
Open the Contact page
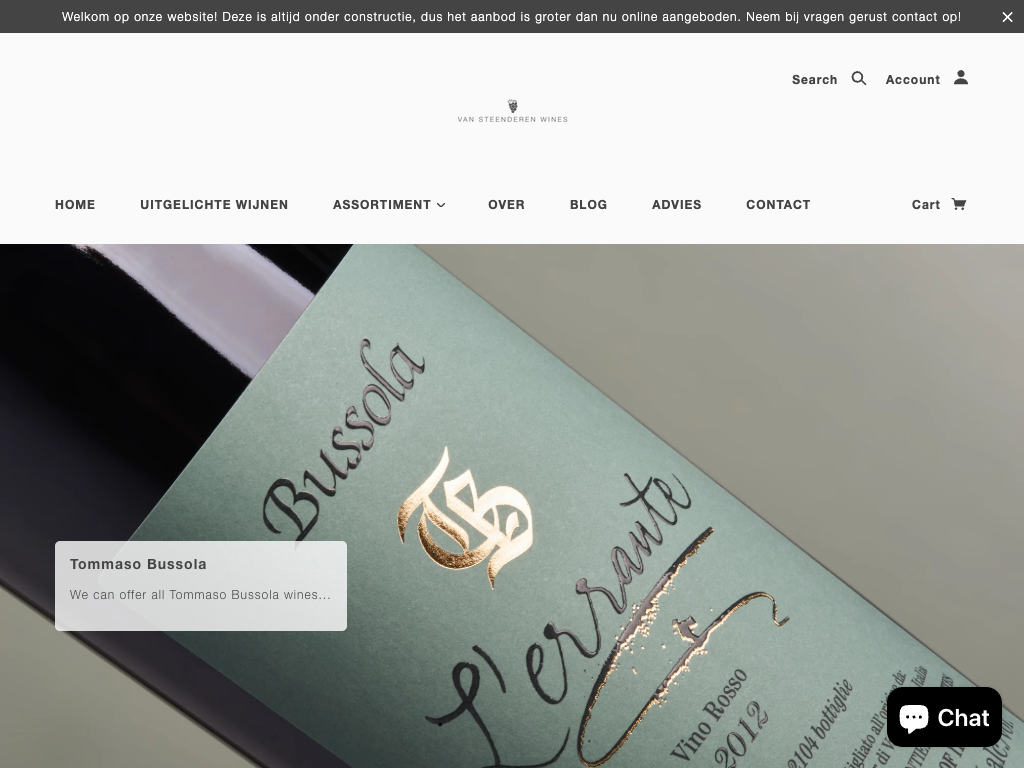click(778, 204)
